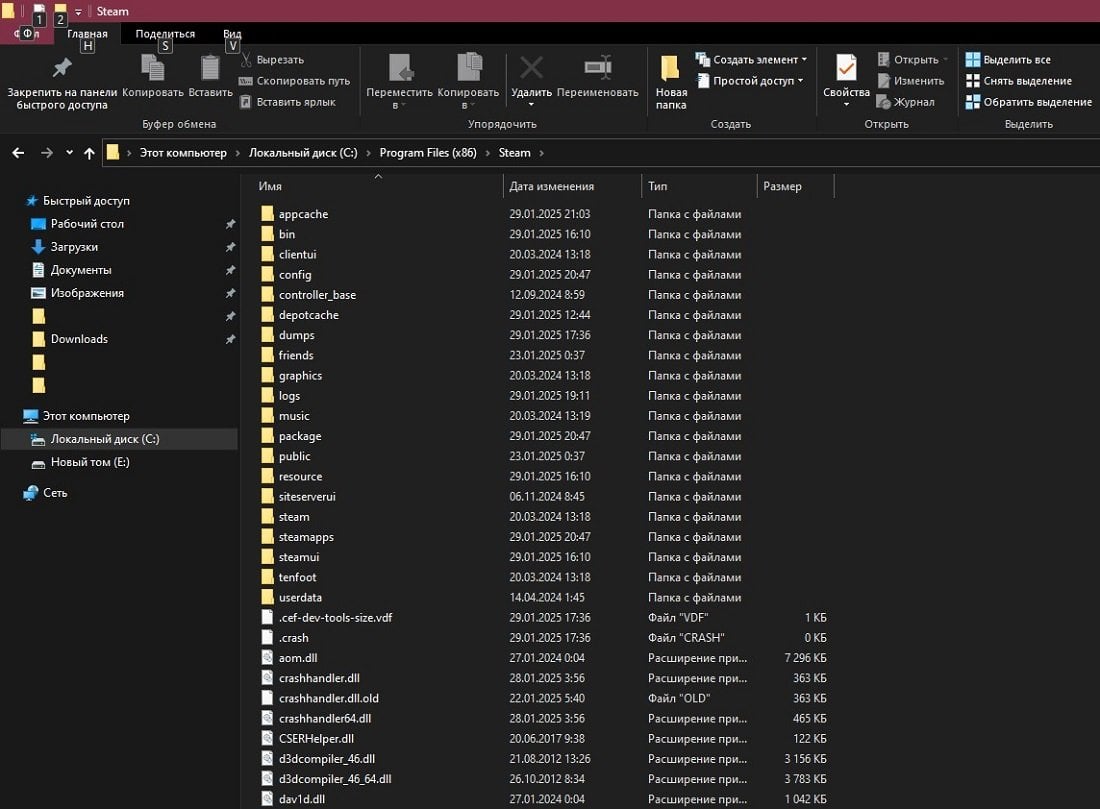Click the Удалить red cross icon
This screenshot has width=1100, height=809.
pyautogui.click(x=531, y=68)
